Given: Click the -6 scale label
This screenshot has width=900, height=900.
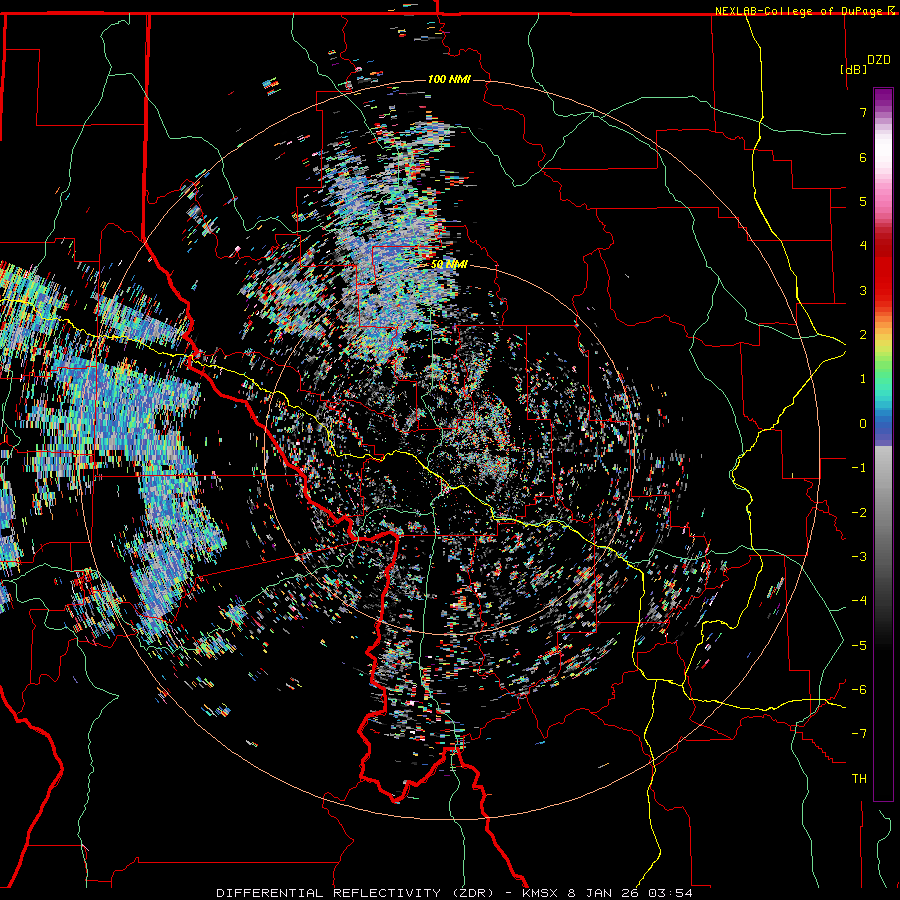Looking at the screenshot, I should click(859, 690).
